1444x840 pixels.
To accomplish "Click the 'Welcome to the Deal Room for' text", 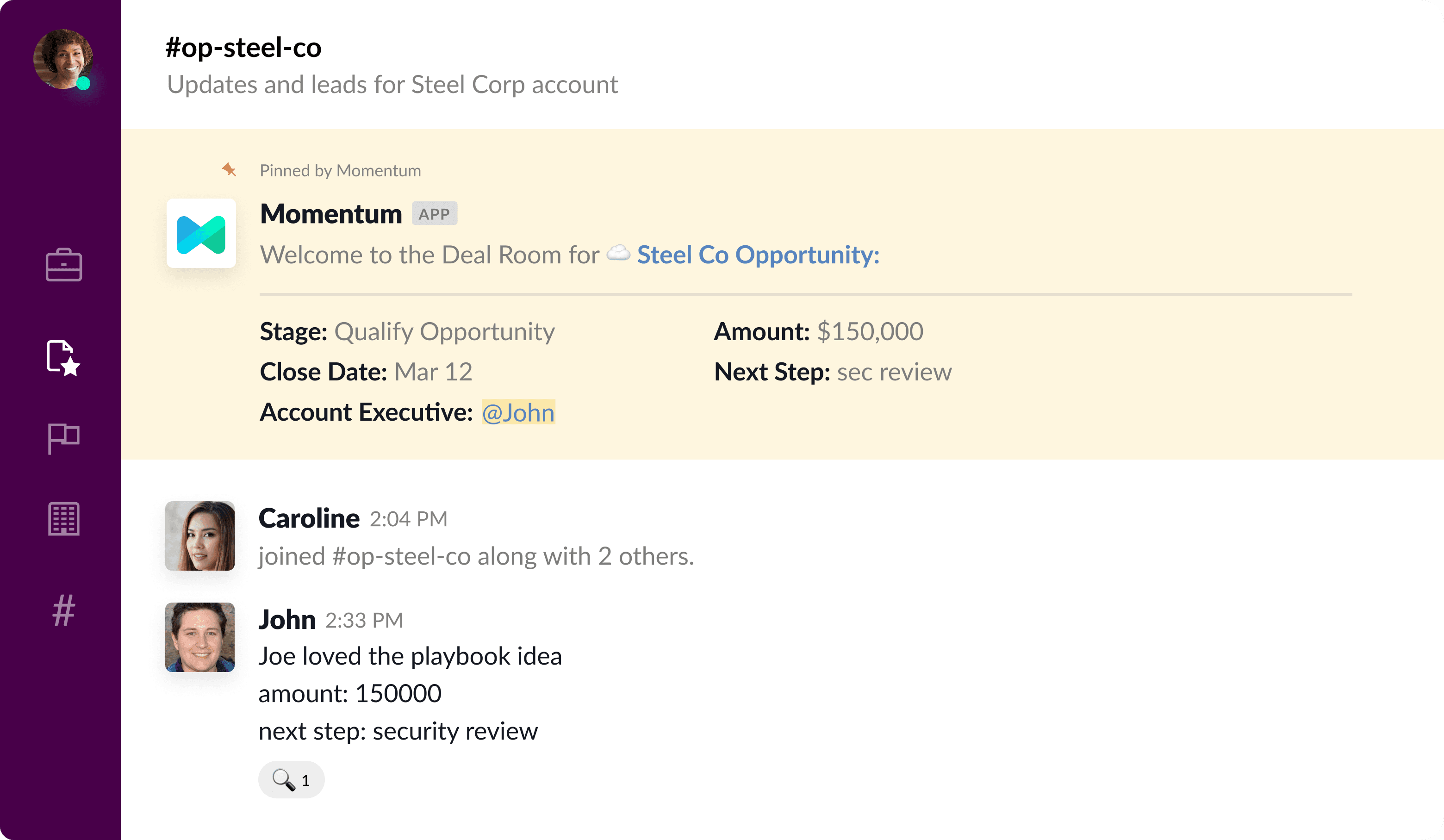I will (x=430, y=255).
